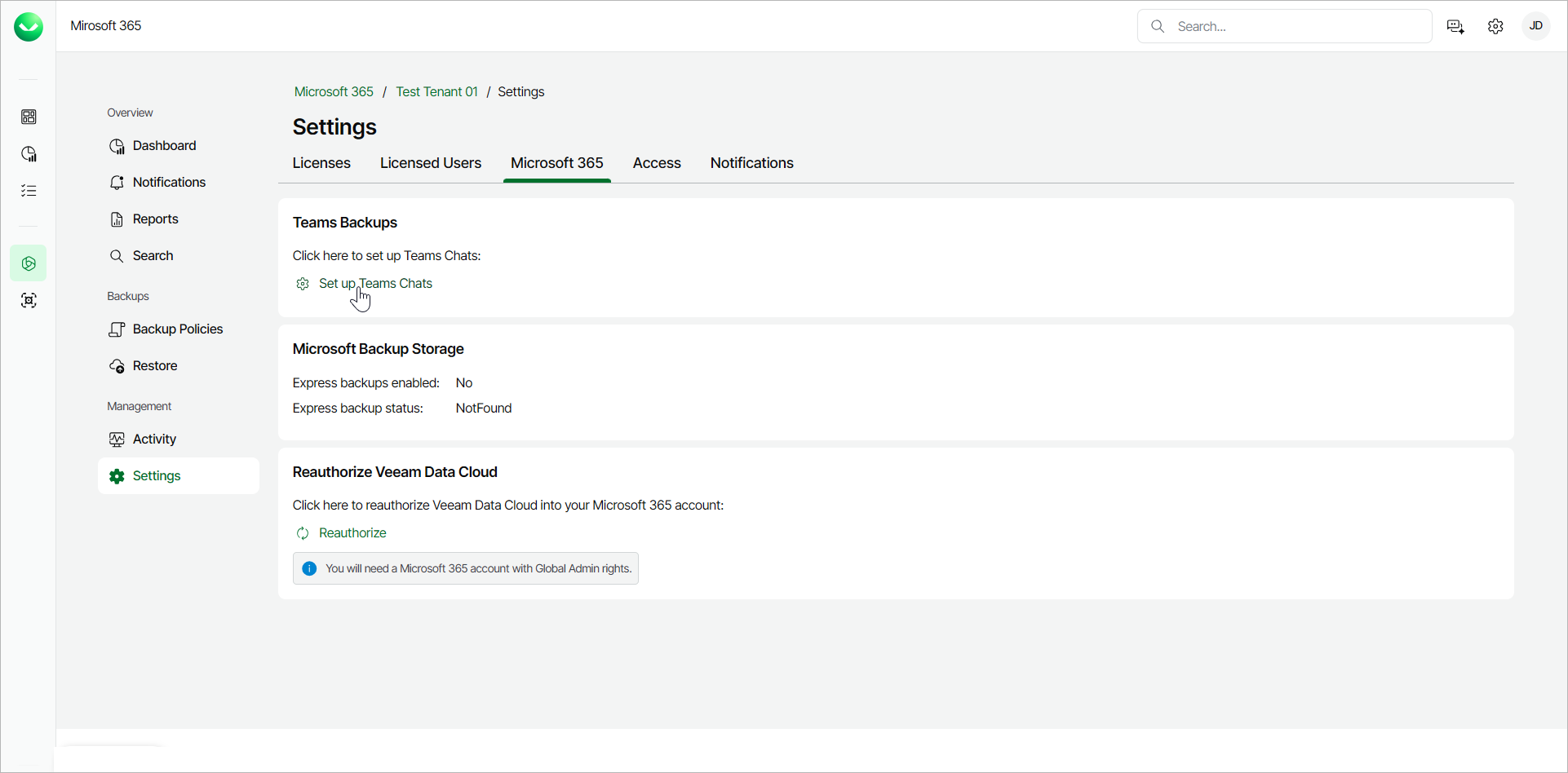This screenshot has height=773, width=1568.
Task: Open the report chart icon in left rail
Action: click(29, 154)
